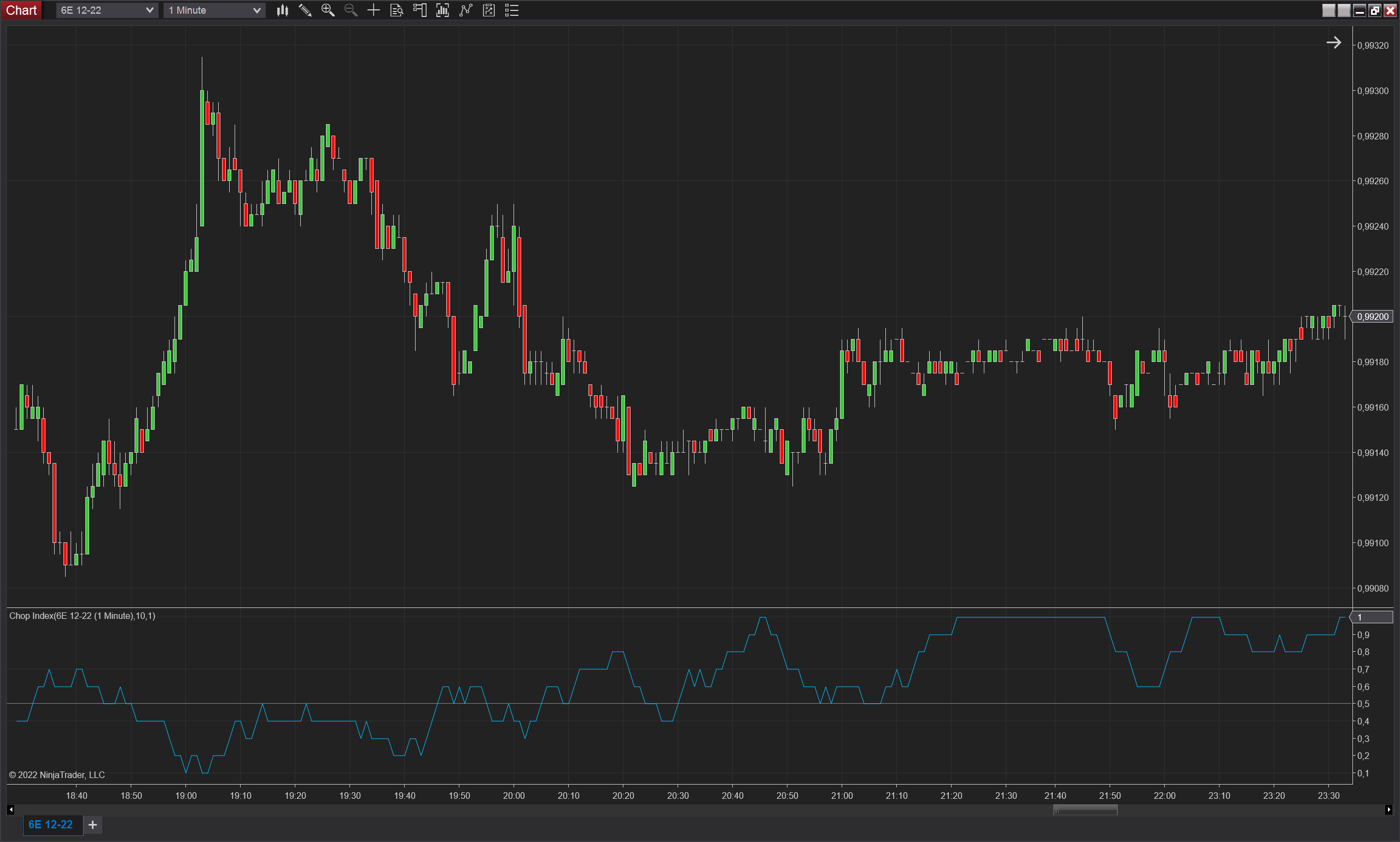The width and height of the screenshot is (1400, 842).
Task: Click the 20:00 time axis label
Action: pos(514,796)
